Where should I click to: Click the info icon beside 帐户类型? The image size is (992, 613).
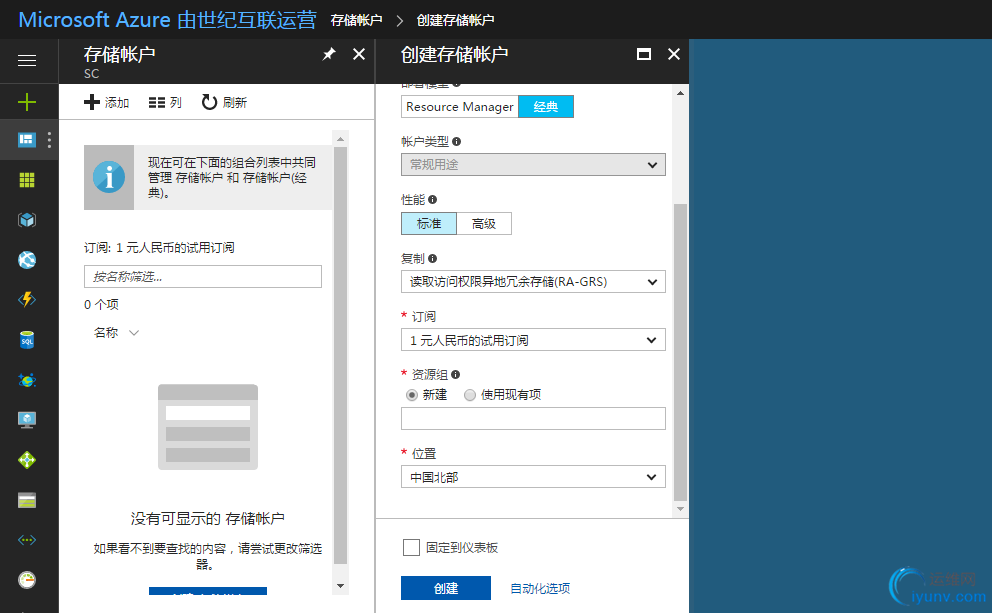[456, 142]
